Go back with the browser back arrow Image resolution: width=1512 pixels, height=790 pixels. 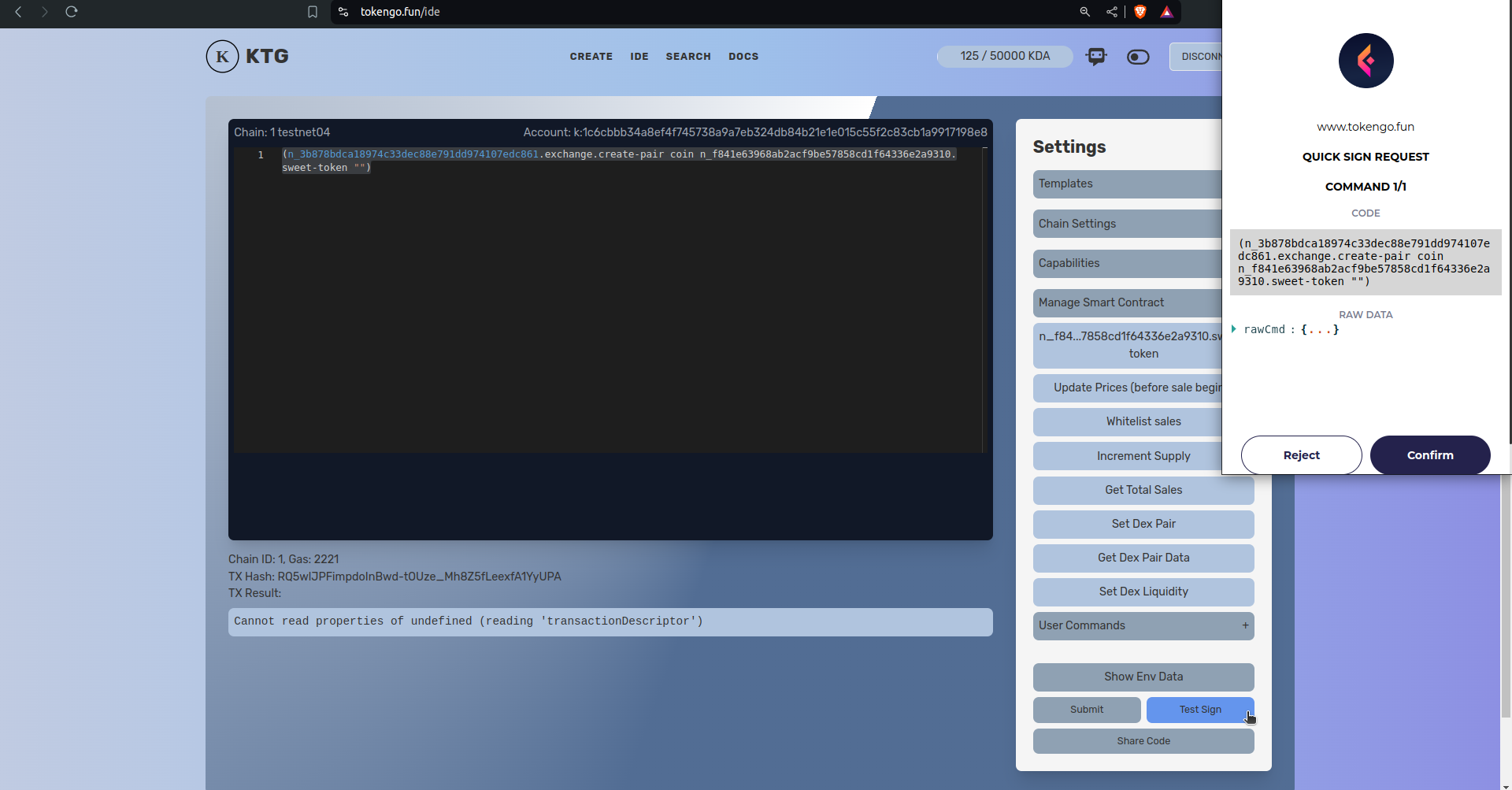(x=18, y=12)
